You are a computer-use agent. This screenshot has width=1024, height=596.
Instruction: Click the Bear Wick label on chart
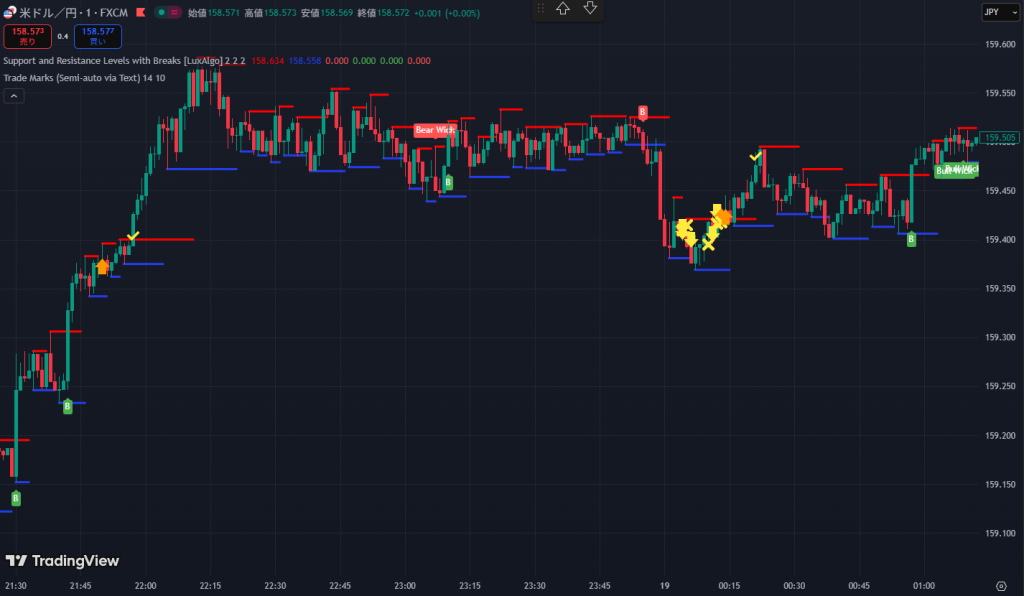click(x=435, y=130)
